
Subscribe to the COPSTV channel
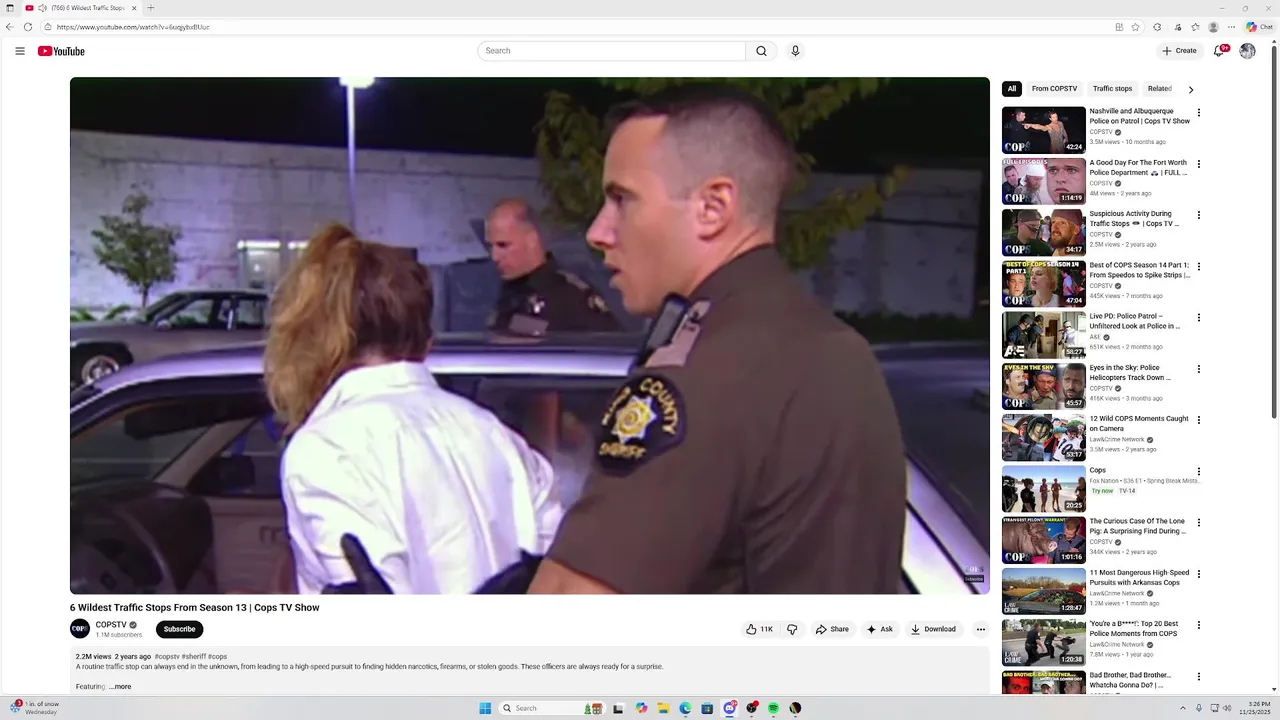[x=180, y=629]
